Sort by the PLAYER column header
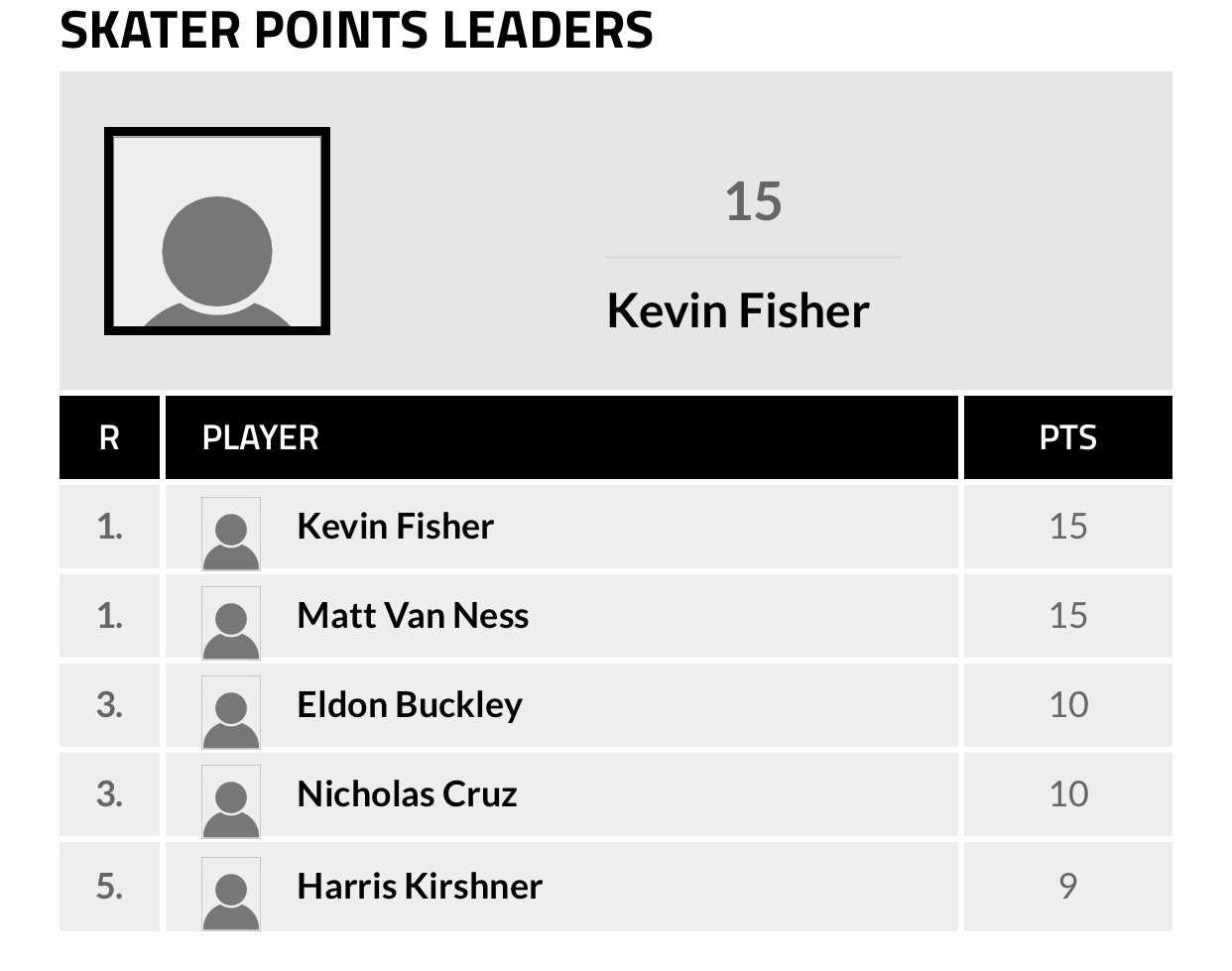Viewport: 1232px width, 971px height. [261, 437]
